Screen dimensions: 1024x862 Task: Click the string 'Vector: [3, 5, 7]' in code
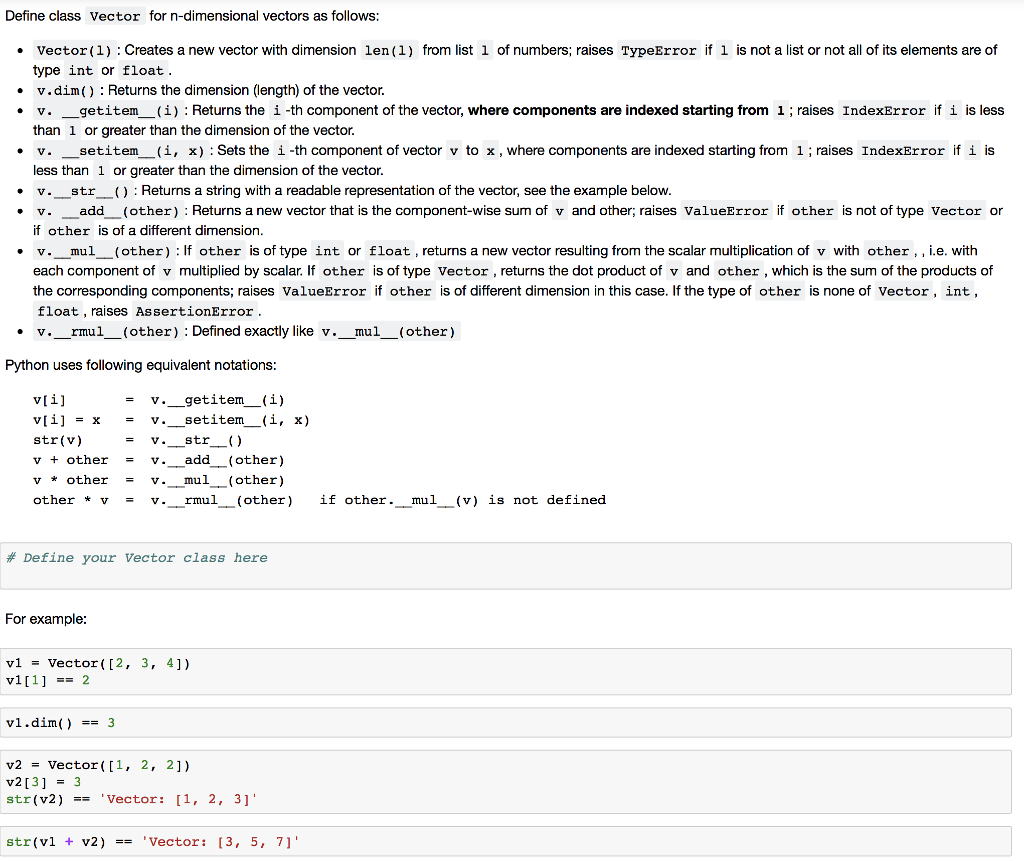tap(220, 841)
